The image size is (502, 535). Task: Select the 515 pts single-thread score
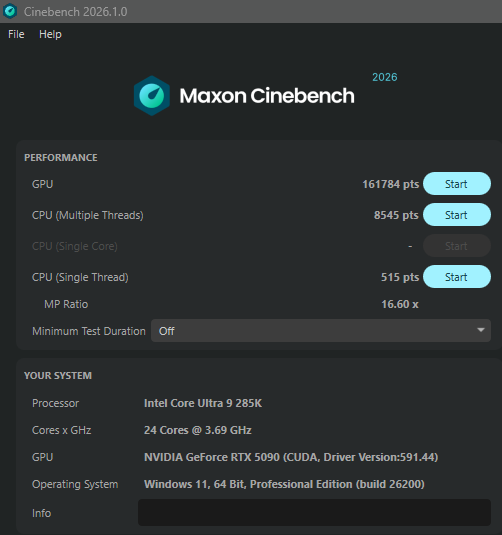[x=400, y=277]
